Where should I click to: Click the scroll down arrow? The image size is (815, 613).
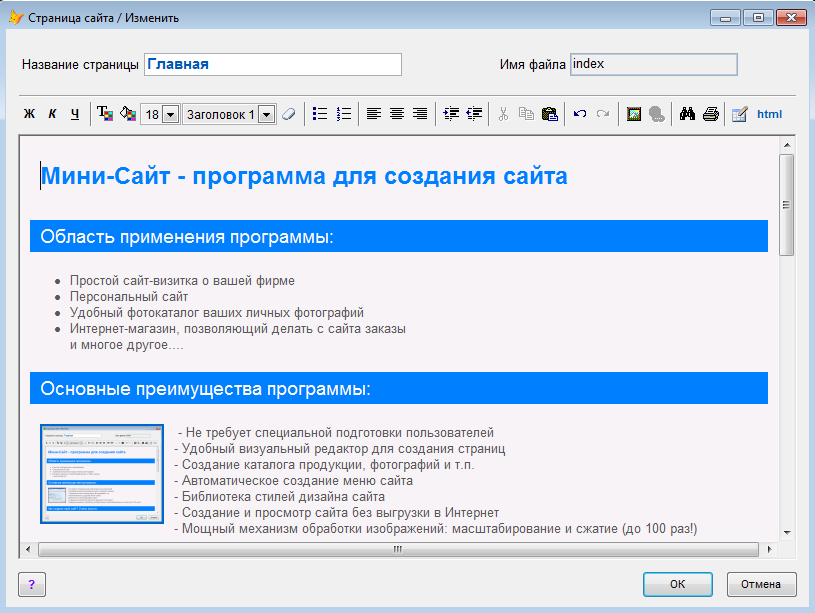(787, 532)
